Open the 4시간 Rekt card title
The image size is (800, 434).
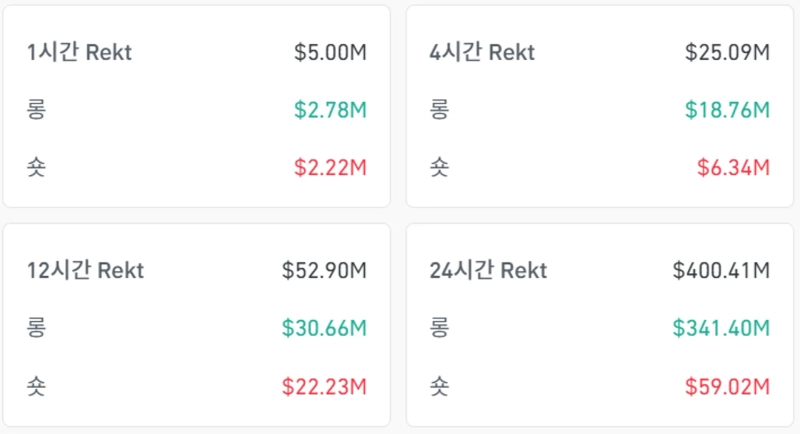pyautogui.click(x=481, y=52)
